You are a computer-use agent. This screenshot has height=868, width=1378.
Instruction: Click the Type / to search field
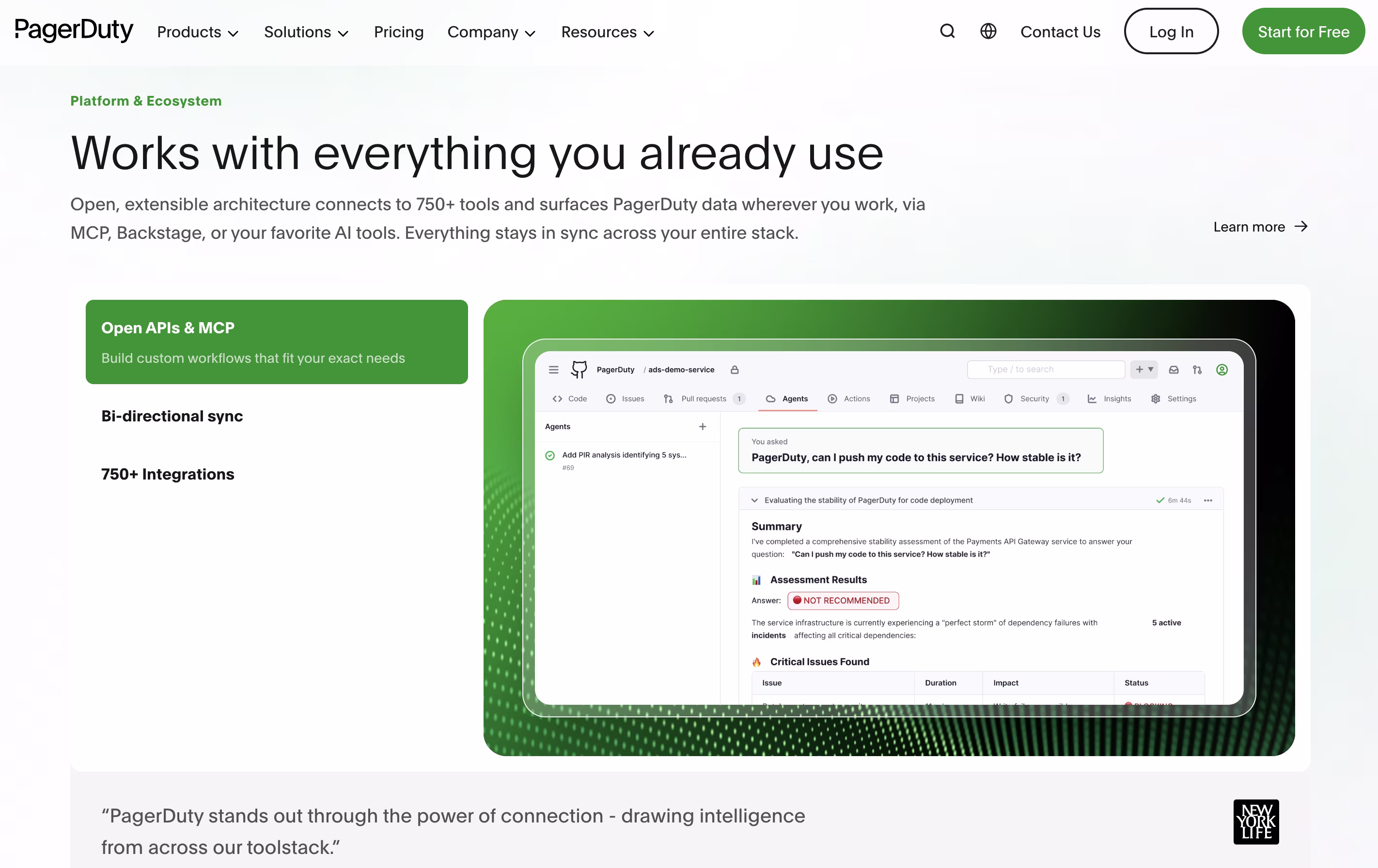click(1046, 370)
